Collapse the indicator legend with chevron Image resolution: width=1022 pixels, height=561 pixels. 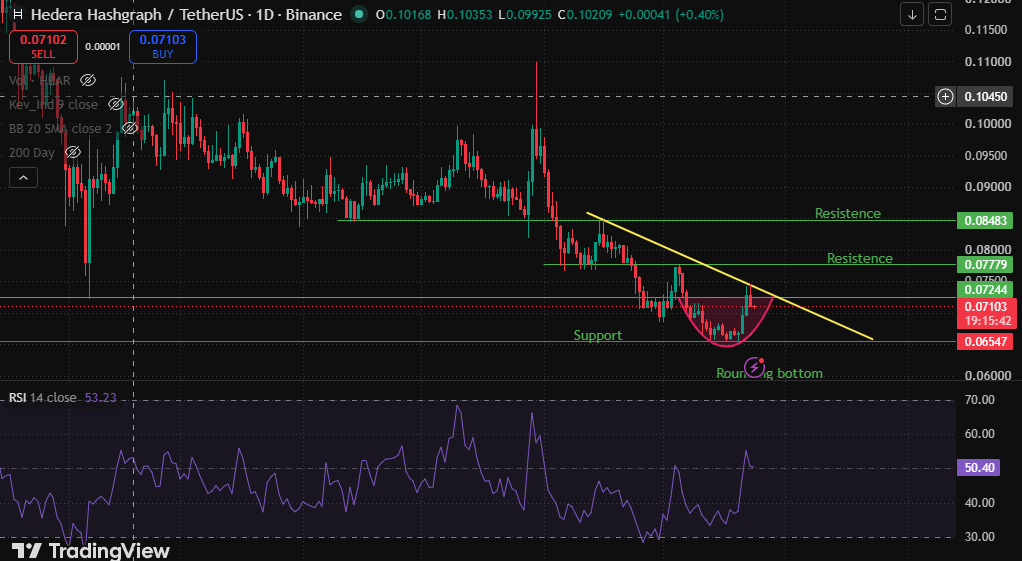tap(23, 177)
